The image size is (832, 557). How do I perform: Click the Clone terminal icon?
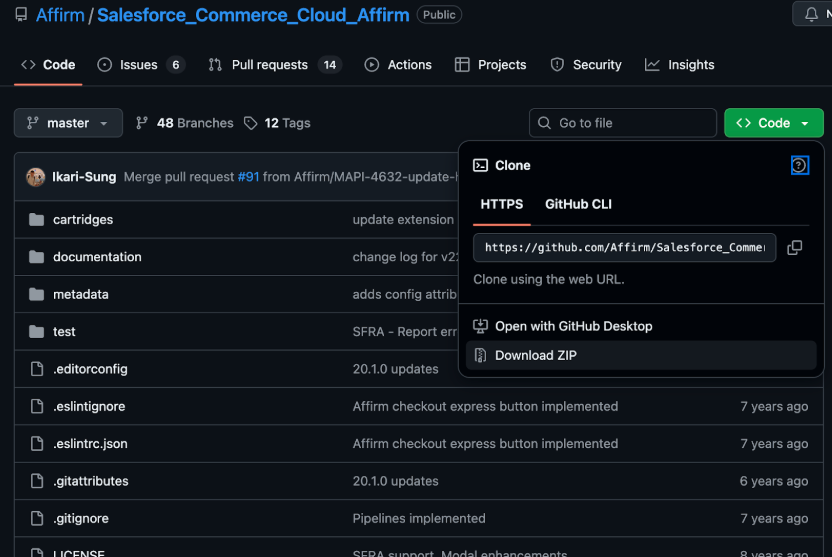tap(480, 166)
